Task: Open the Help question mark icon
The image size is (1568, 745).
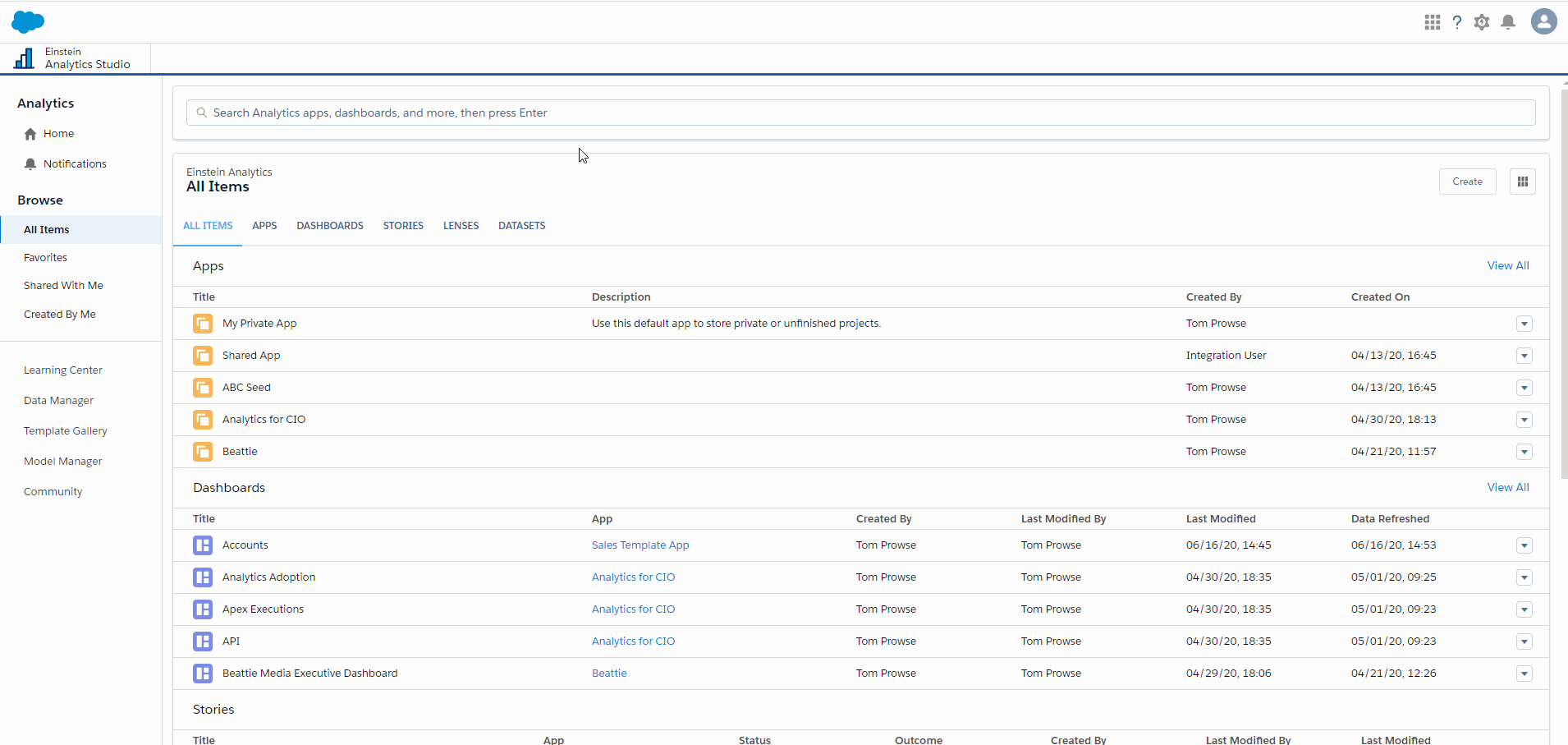Action: pyautogui.click(x=1457, y=22)
